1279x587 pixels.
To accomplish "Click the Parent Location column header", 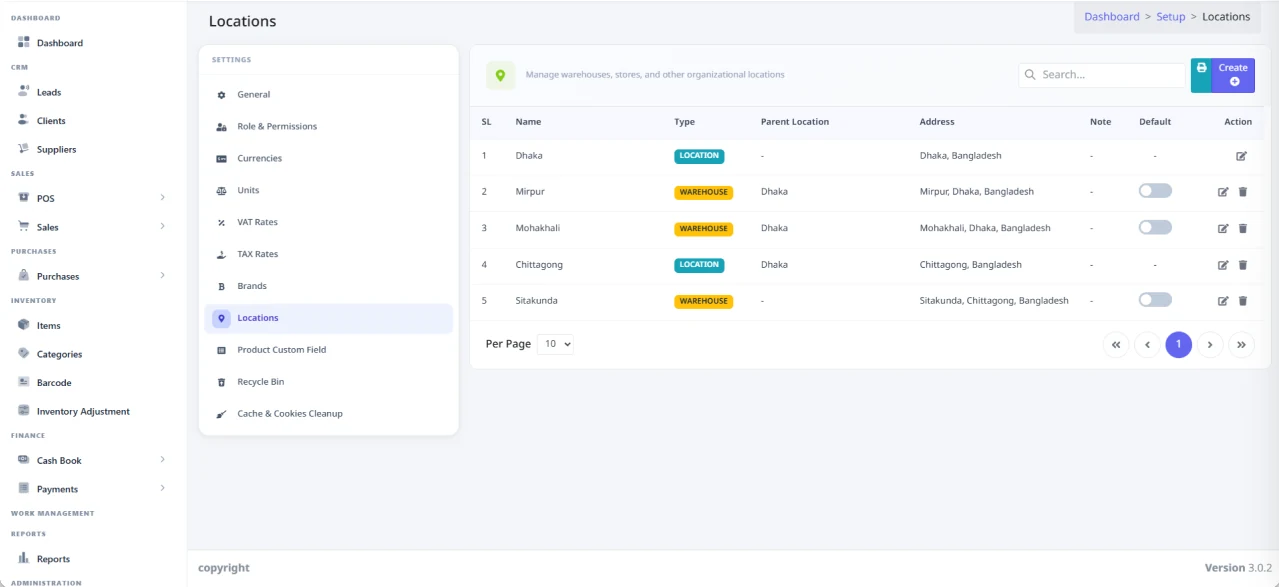I will pos(795,122).
